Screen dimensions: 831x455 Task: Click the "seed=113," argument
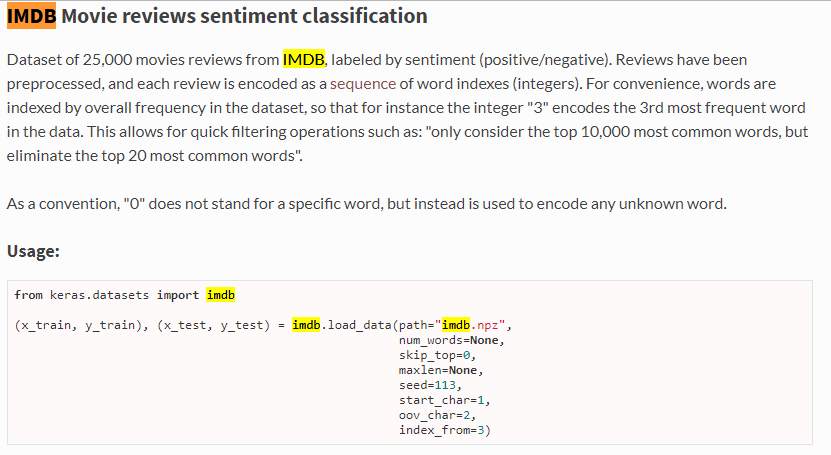(430, 385)
